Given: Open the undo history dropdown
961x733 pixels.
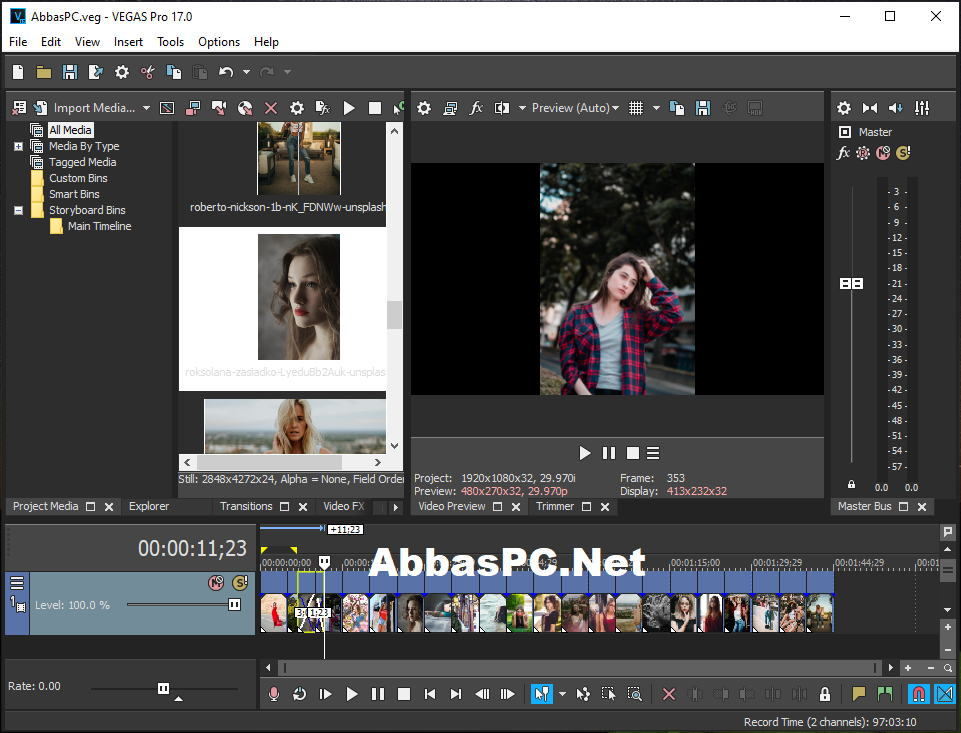Looking at the screenshot, I should click(246, 72).
